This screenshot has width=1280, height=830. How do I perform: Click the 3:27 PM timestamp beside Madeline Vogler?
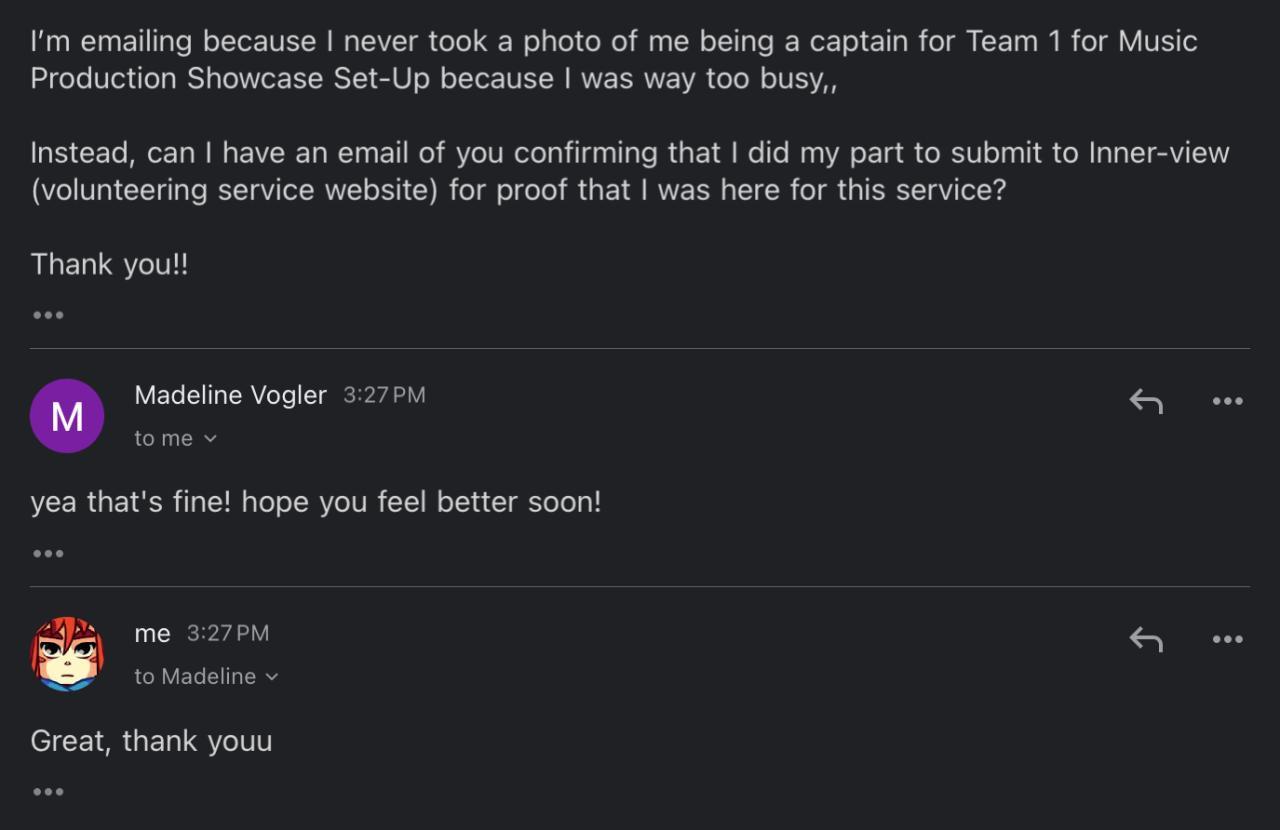click(x=384, y=395)
